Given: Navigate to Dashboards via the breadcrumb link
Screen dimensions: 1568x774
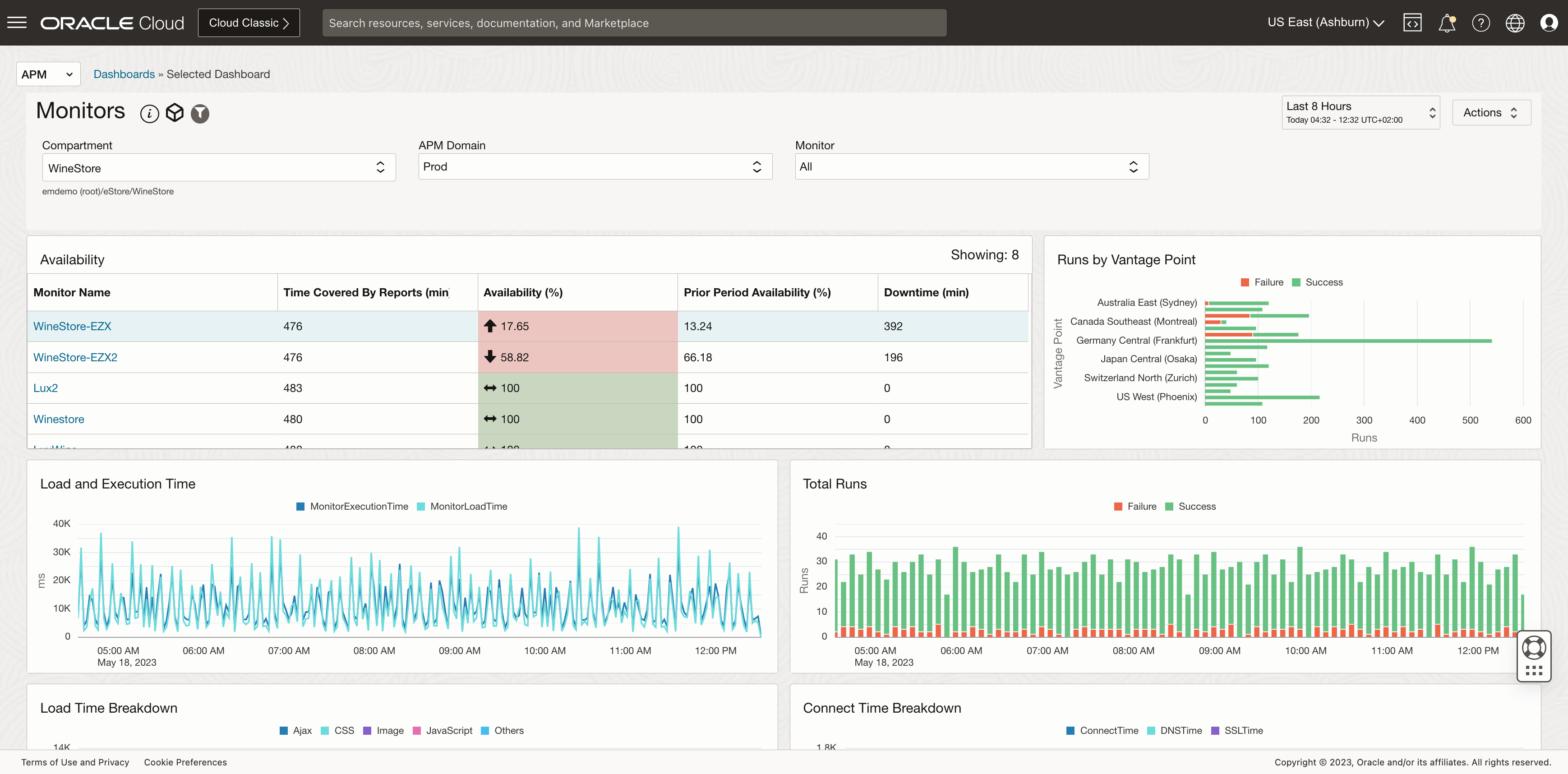Looking at the screenshot, I should point(124,74).
